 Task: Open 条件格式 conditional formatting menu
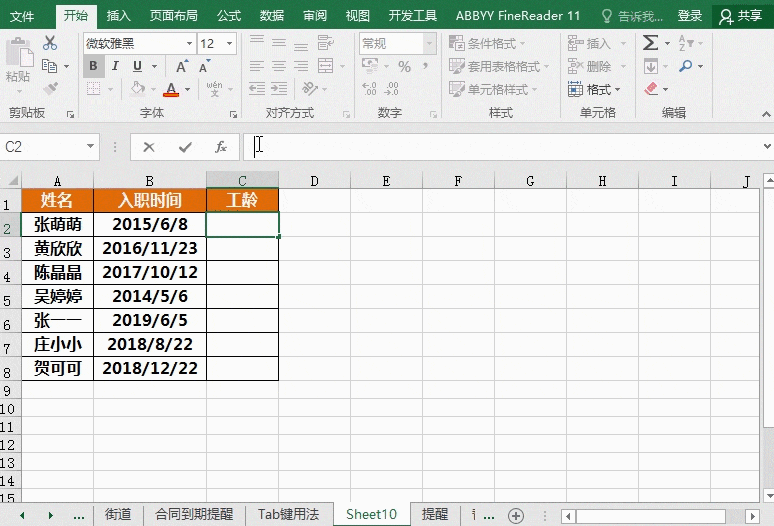(x=487, y=43)
